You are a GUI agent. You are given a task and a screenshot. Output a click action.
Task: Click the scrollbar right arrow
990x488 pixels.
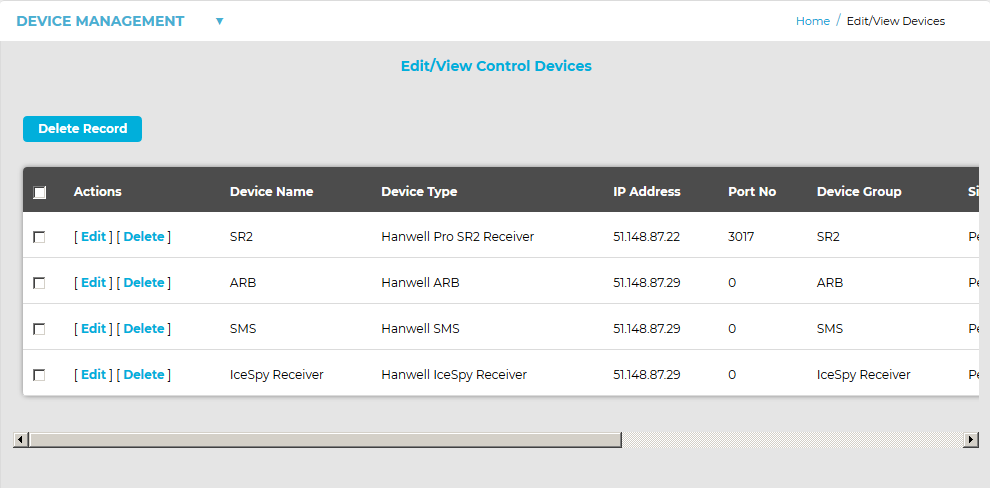[970, 440]
